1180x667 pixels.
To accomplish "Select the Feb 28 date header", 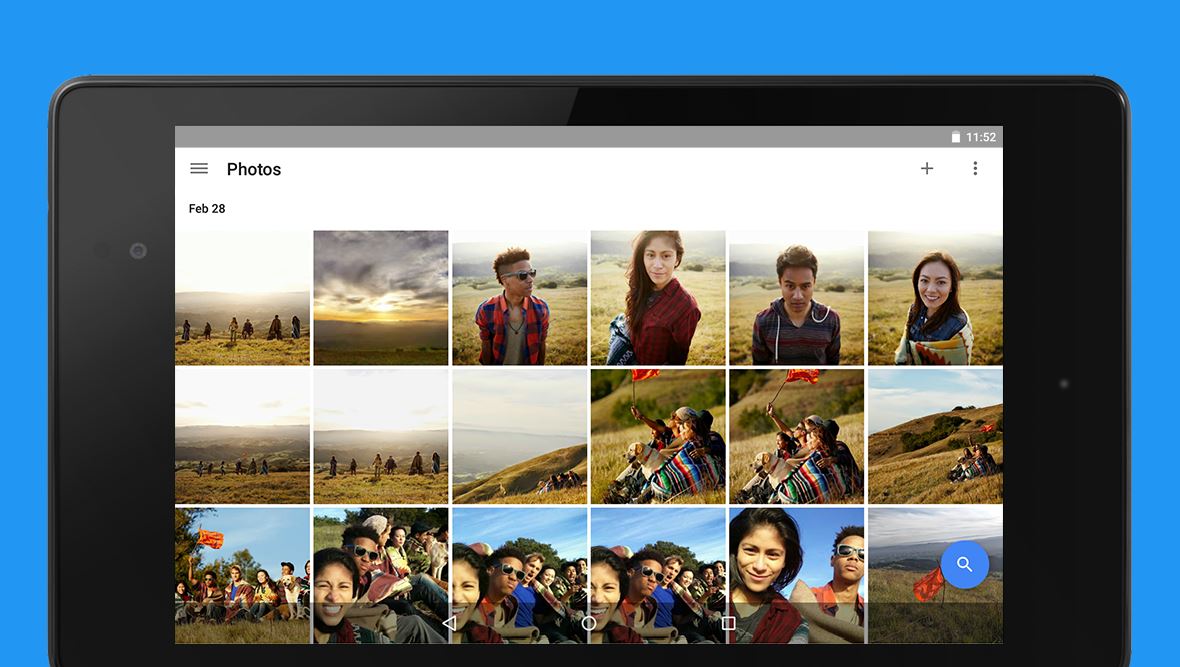I will point(207,209).
